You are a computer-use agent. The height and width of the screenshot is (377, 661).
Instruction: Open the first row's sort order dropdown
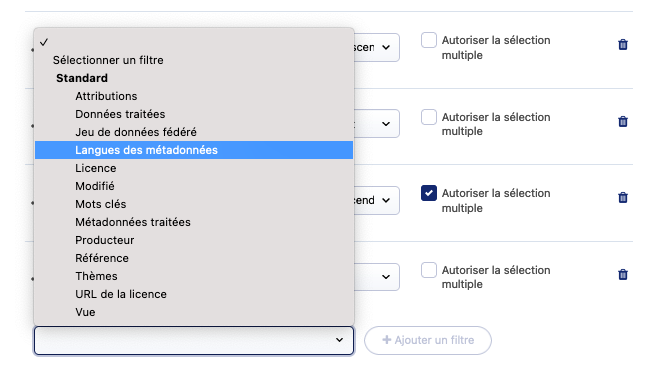point(376,48)
